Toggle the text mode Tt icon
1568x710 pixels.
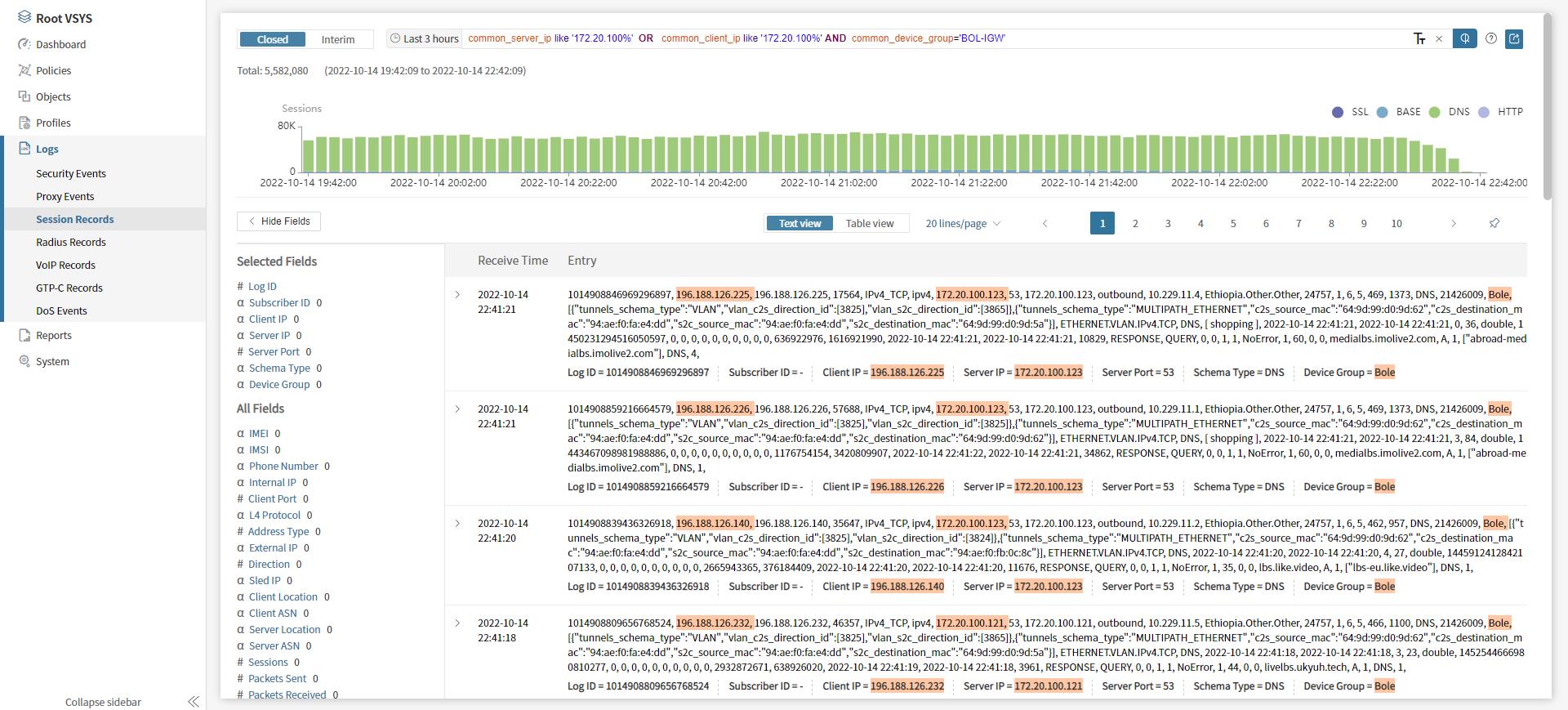1419,38
